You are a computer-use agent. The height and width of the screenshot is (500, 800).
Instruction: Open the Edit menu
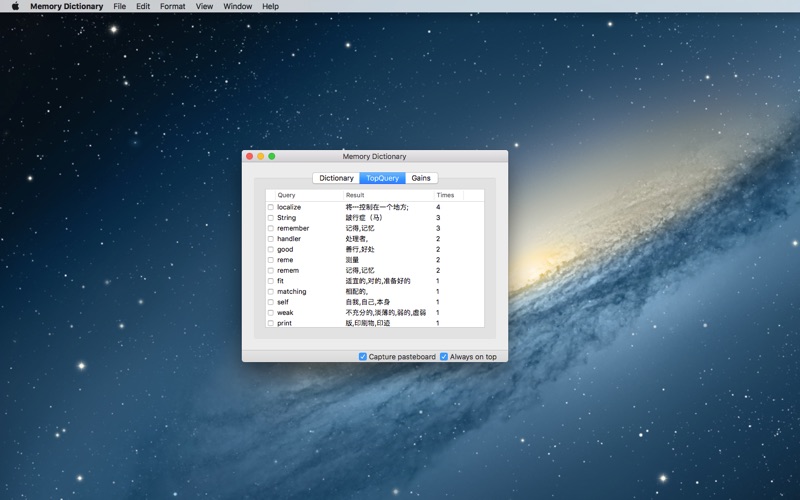point(143,6)
